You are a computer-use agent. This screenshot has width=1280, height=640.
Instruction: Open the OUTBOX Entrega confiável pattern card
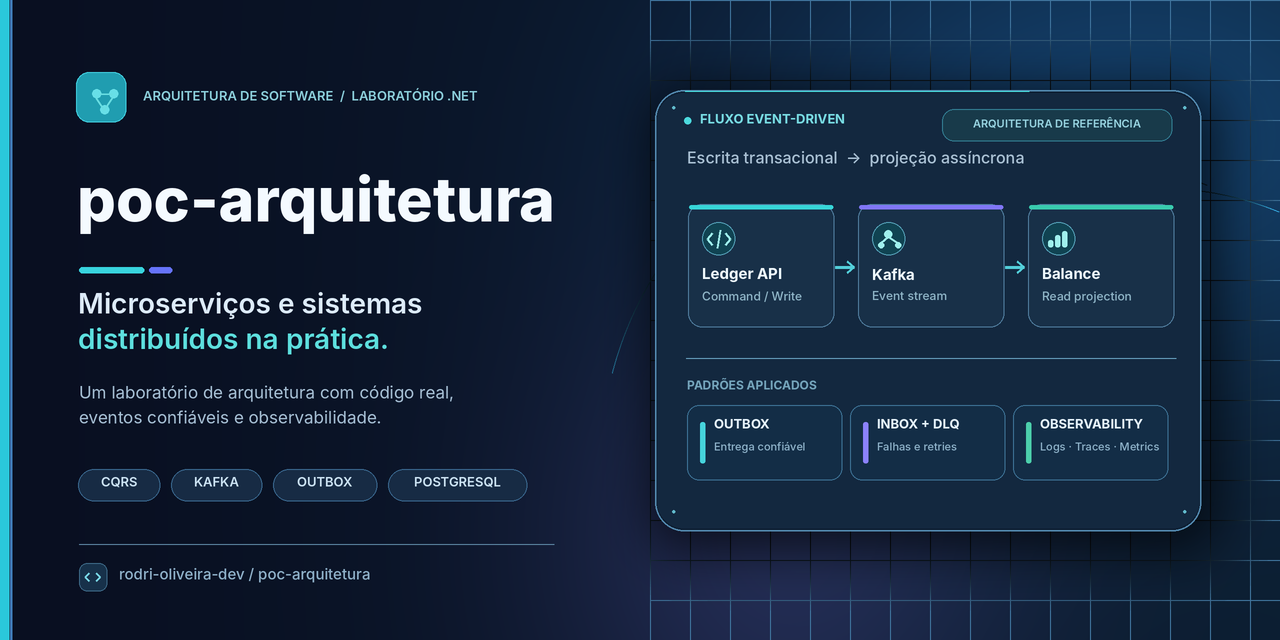[765, 442]
